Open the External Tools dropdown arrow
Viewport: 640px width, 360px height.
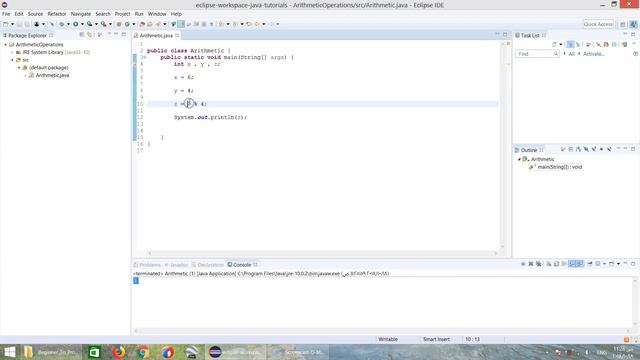click(110, 24)
